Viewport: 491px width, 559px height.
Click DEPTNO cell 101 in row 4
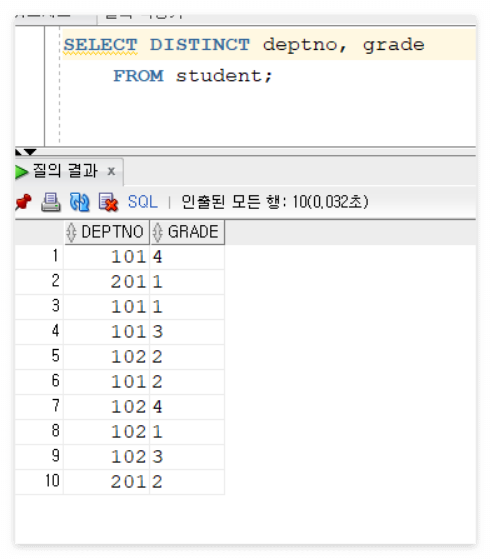point(107,332)
